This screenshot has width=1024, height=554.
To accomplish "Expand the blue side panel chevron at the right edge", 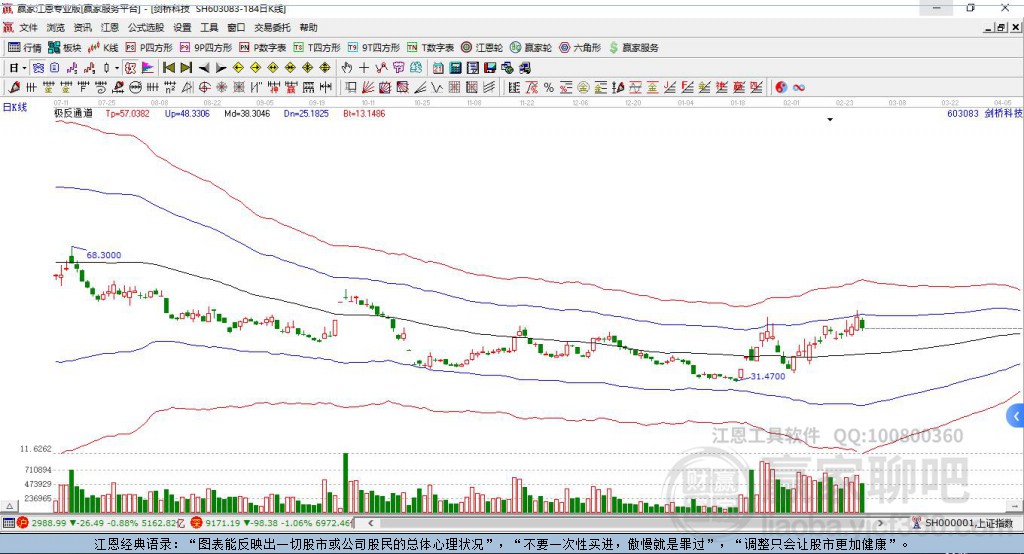I will point(1016,416).
